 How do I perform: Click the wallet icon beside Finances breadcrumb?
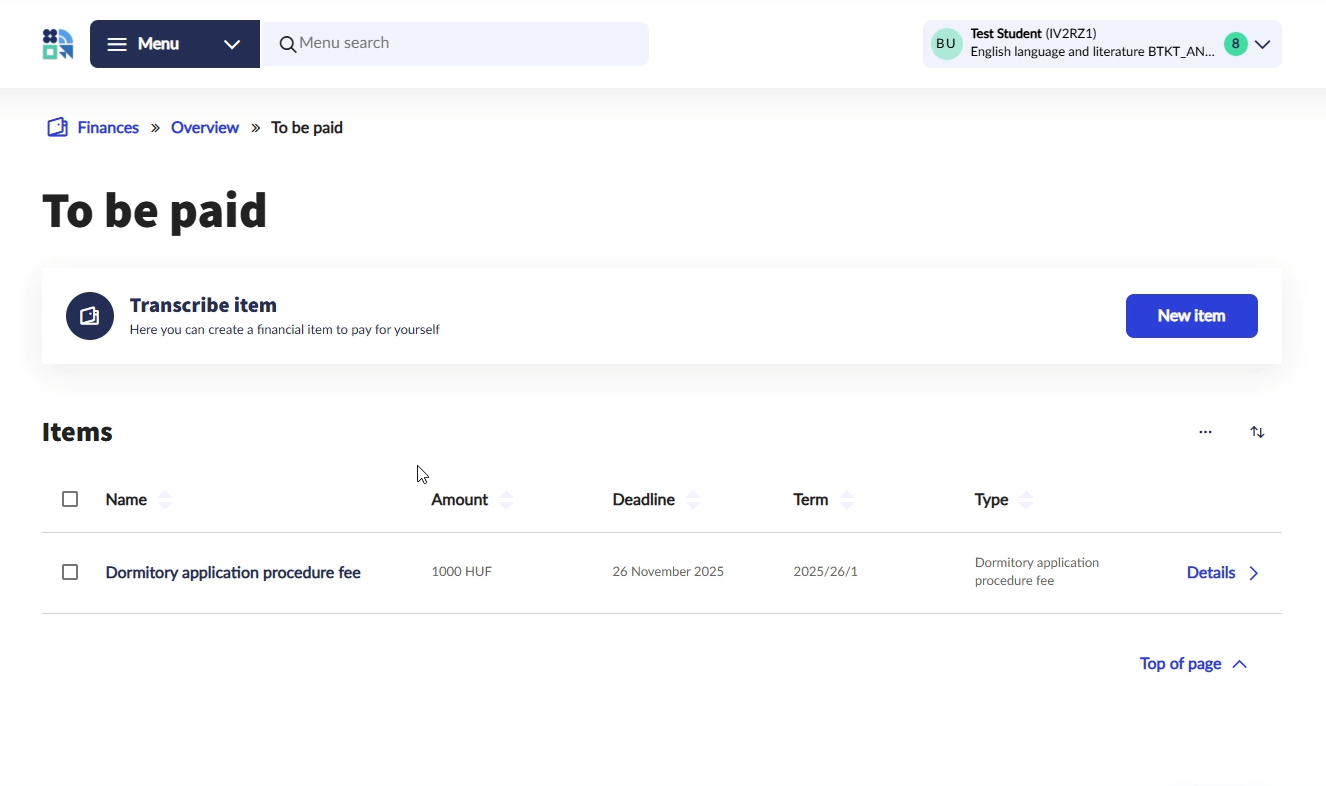coord(58,128)
